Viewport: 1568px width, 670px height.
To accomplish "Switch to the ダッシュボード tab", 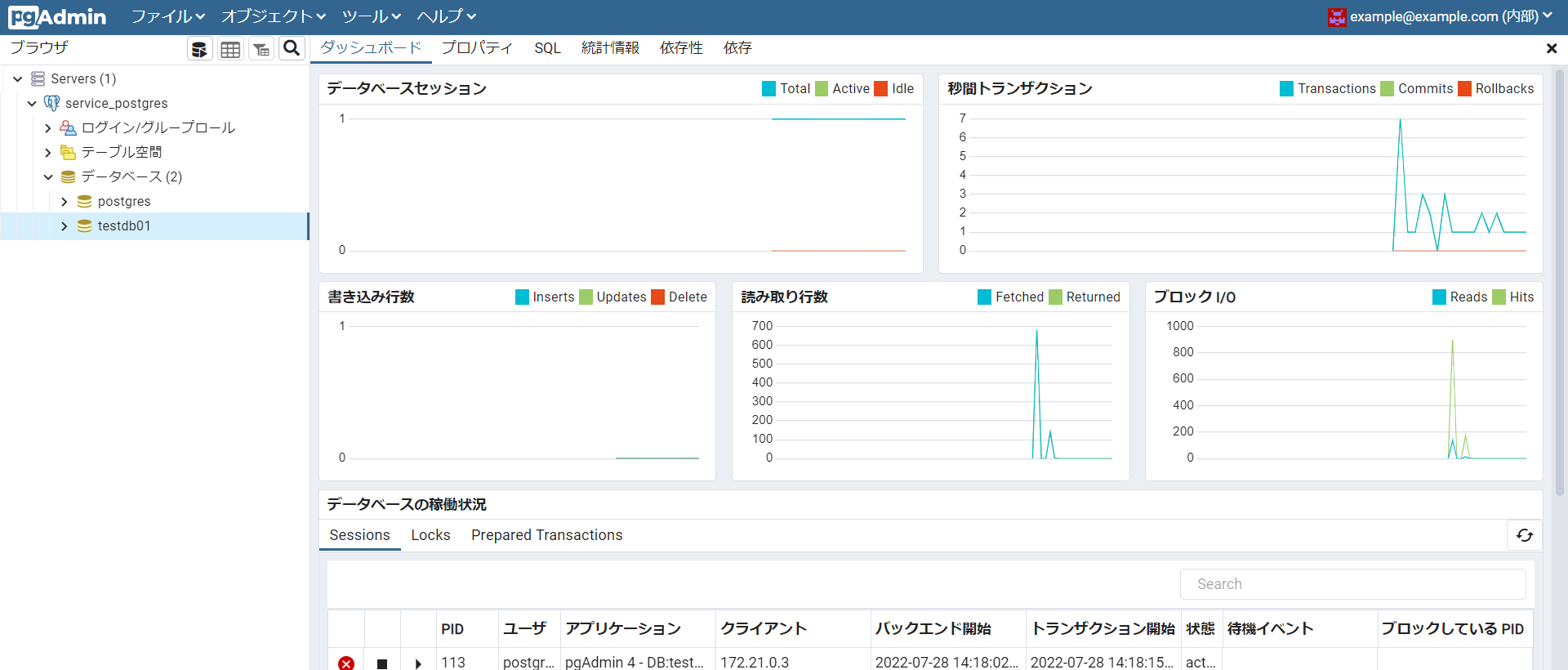I will coord(371,48).
